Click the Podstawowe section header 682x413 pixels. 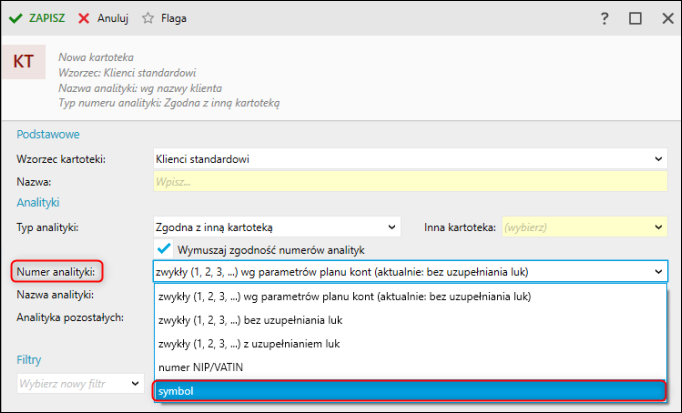tap(48, 134)
